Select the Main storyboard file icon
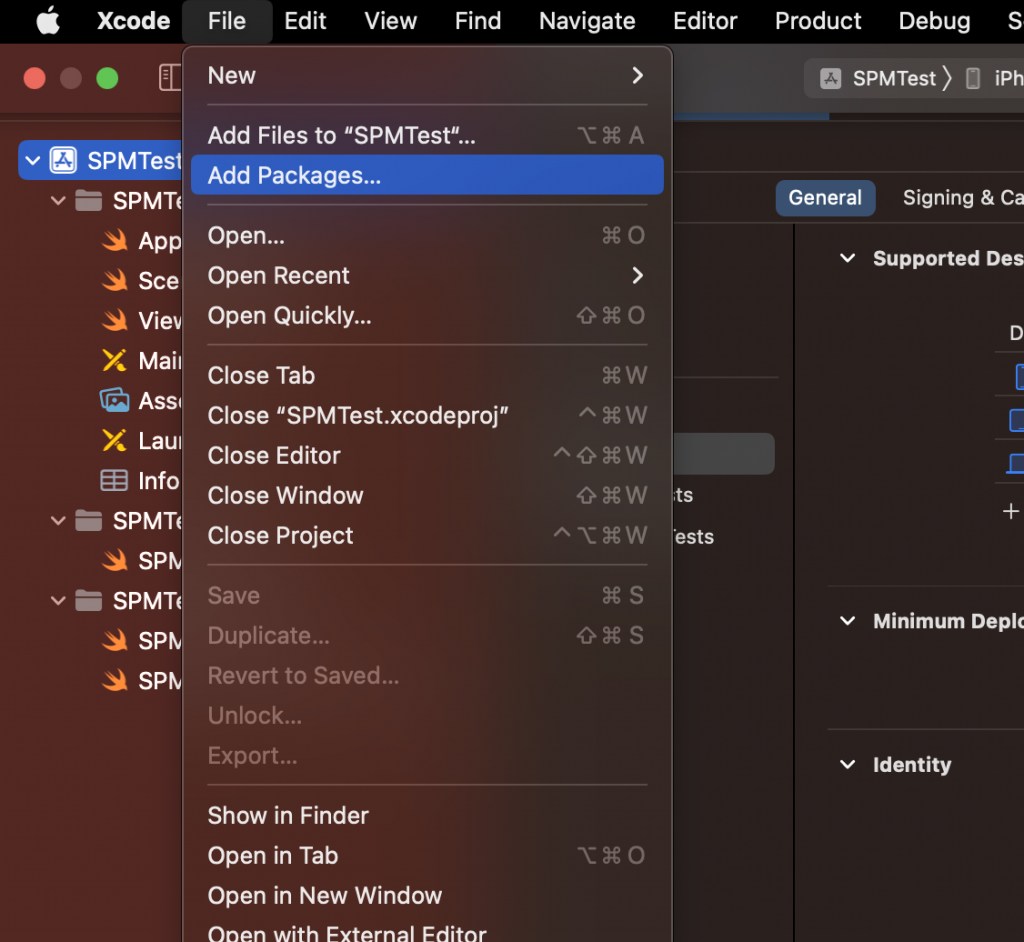Image resolution: width=1024 pixels, height=942 pixels. click(x=114, y=360)
